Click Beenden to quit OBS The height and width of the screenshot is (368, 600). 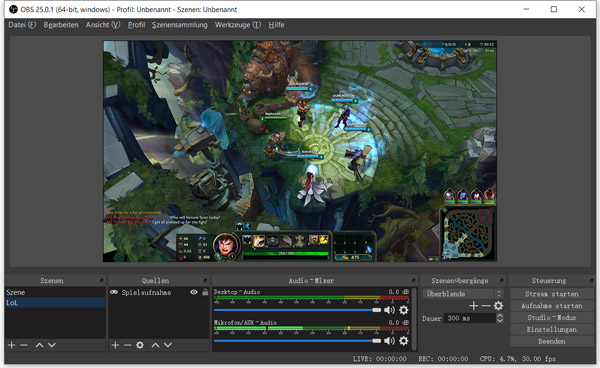point(552,341)
